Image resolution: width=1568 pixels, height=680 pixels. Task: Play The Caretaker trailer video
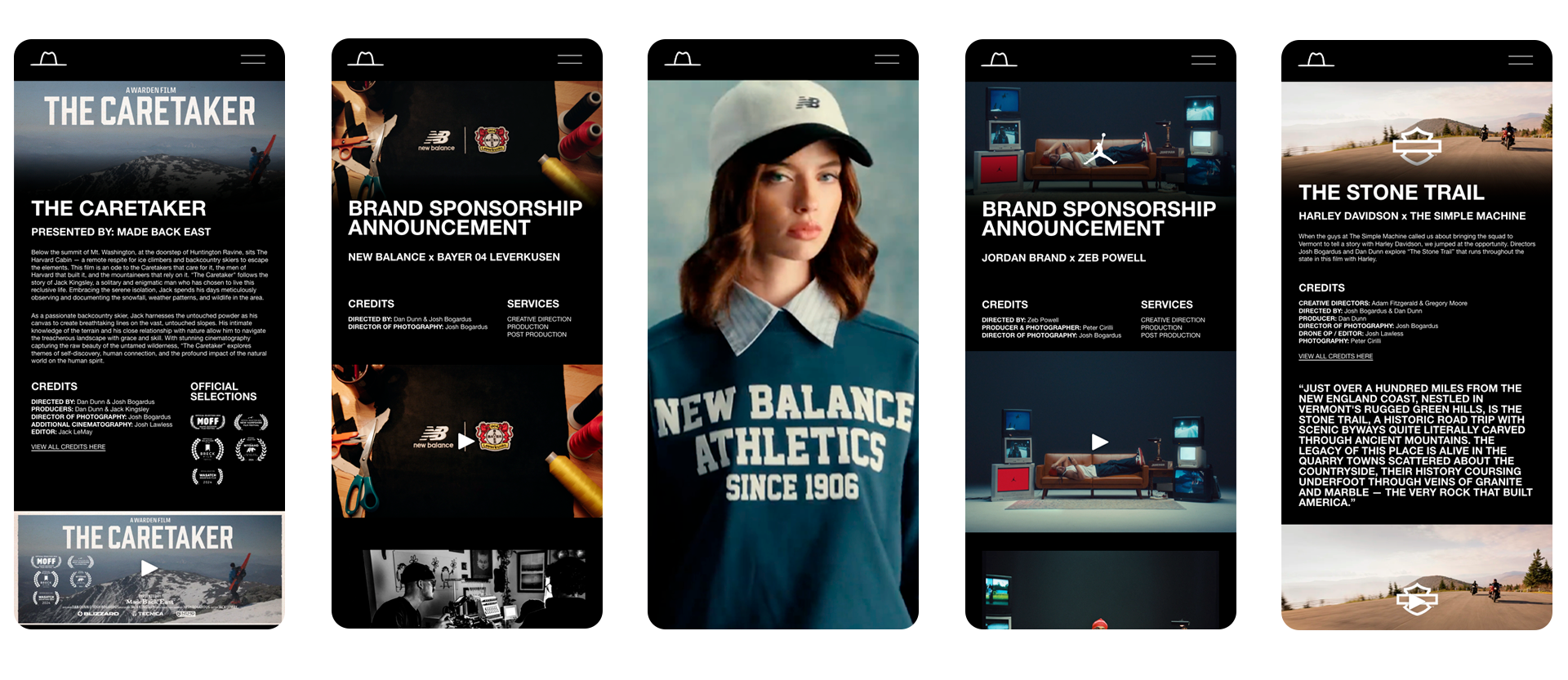click(149, 568)
